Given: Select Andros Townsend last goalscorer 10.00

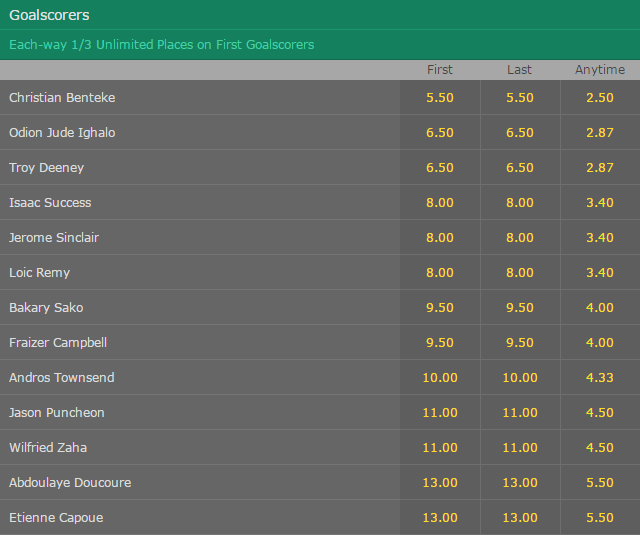Looking at the screenshot, I should (x=520, y=377).
